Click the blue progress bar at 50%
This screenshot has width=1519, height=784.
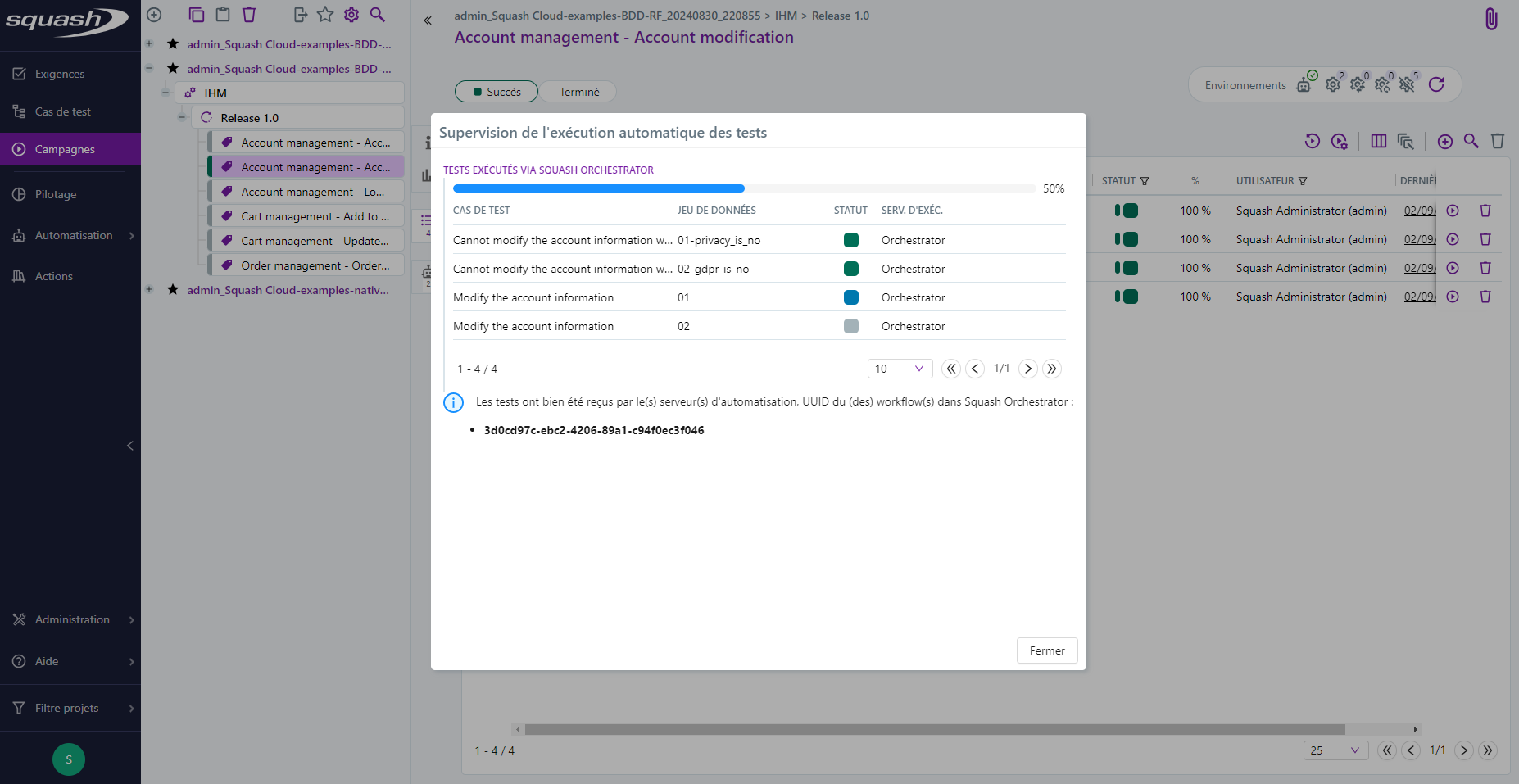click(x=598, y=188)
